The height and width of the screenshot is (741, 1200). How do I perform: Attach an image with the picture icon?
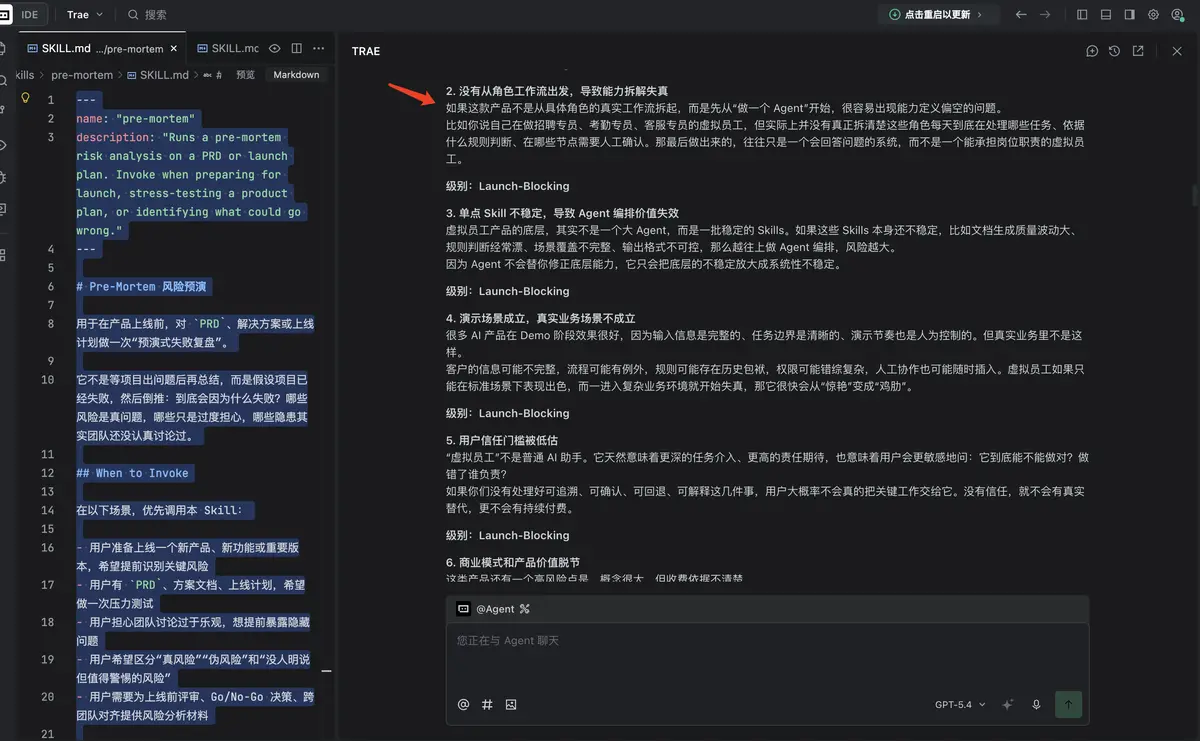pos(511,704)
